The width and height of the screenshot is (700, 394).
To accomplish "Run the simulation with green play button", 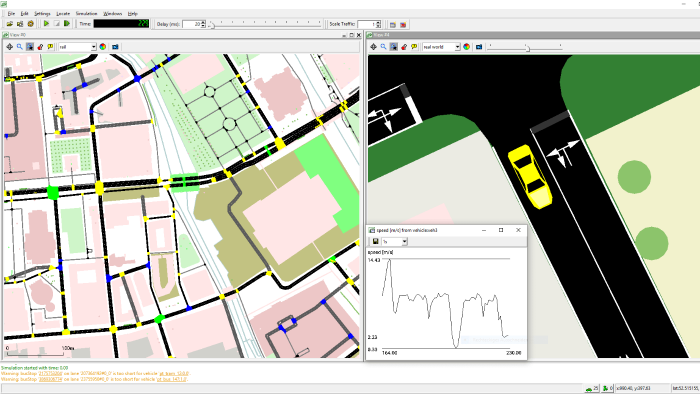I will (x=46, y=24).
